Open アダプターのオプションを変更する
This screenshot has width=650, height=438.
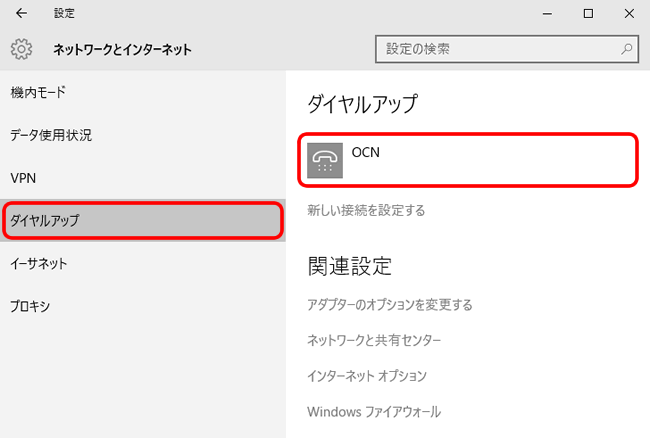(x=390, y=305)
